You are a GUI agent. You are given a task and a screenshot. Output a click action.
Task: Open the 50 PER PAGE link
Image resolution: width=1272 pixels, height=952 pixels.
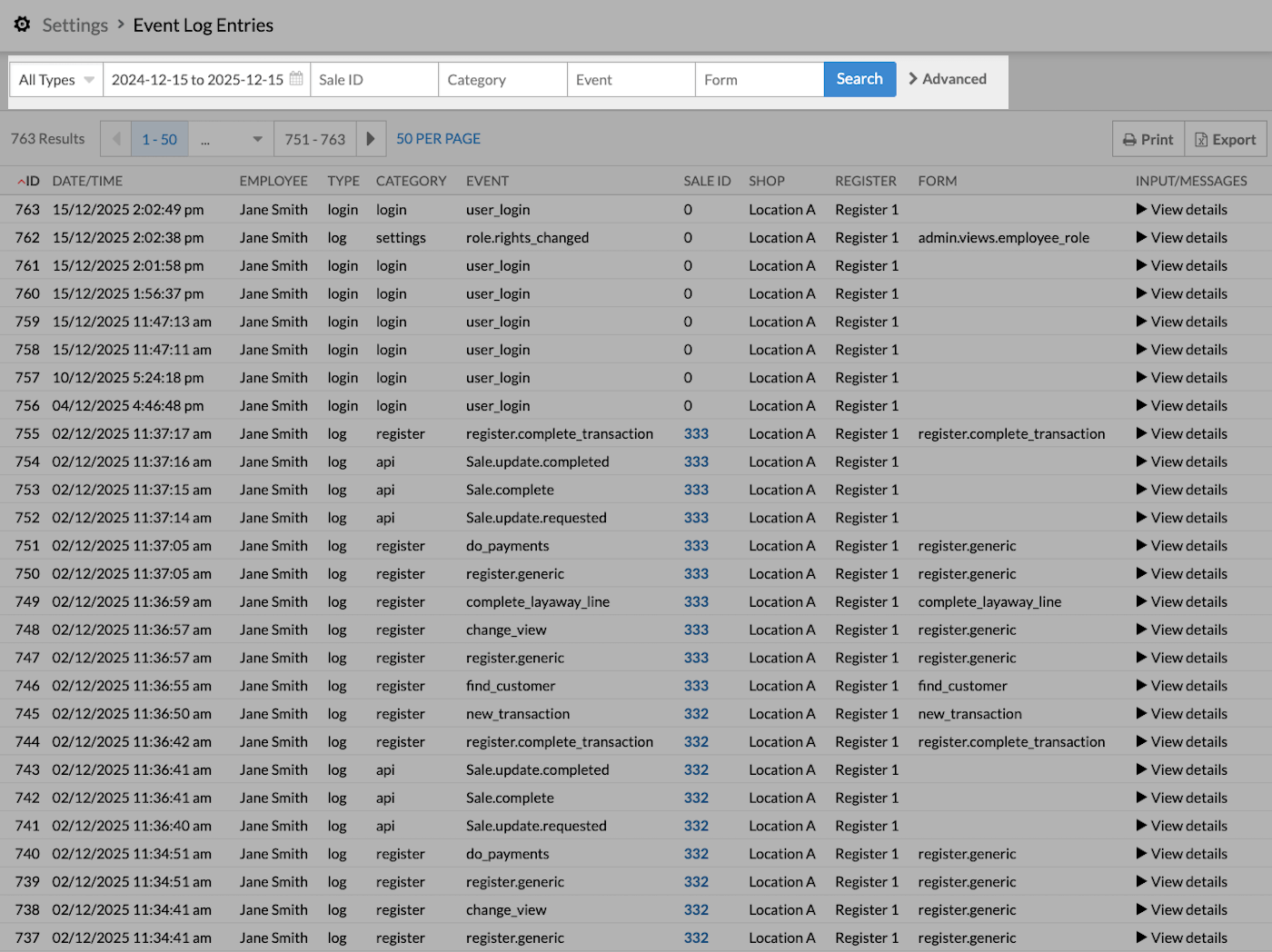tap(438, 138)
